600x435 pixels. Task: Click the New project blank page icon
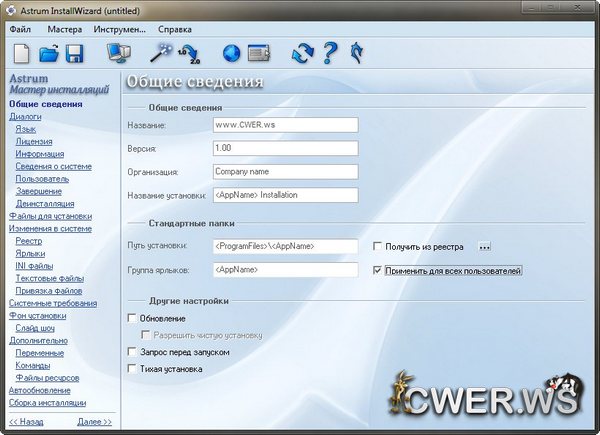click(21, 53)
